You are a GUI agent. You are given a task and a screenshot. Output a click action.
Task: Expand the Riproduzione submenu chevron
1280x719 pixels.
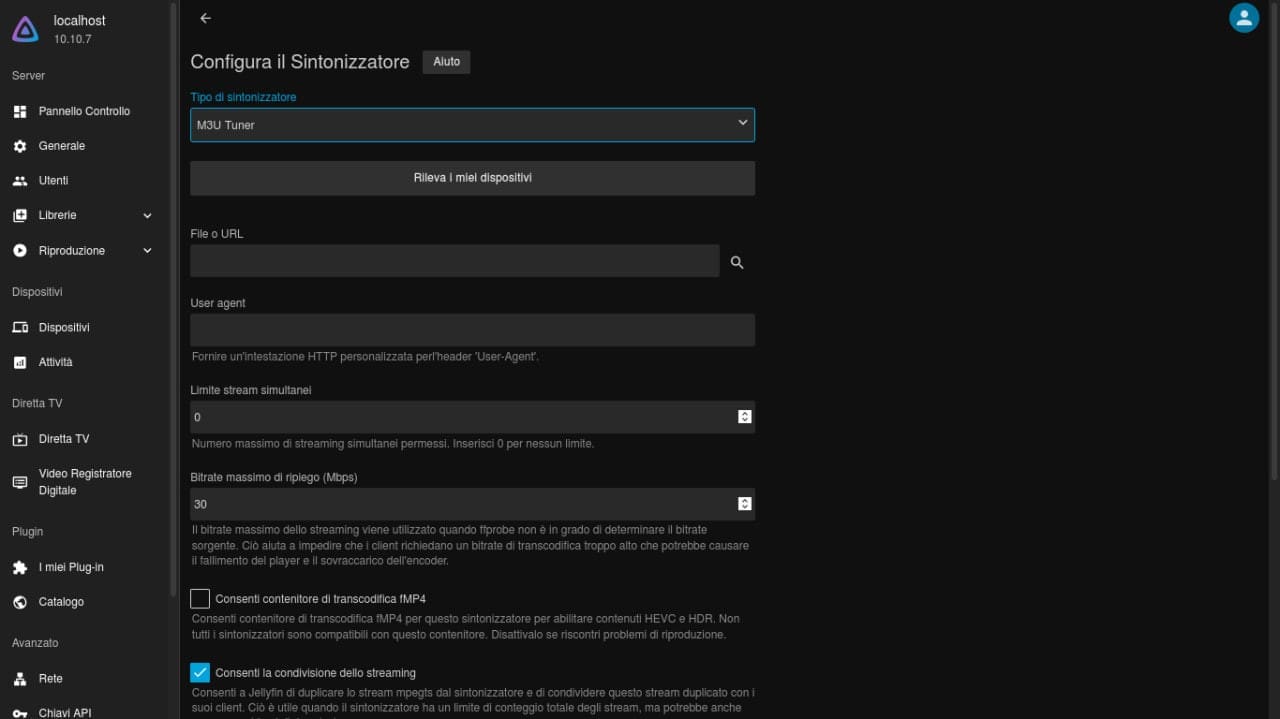point(148,251)
